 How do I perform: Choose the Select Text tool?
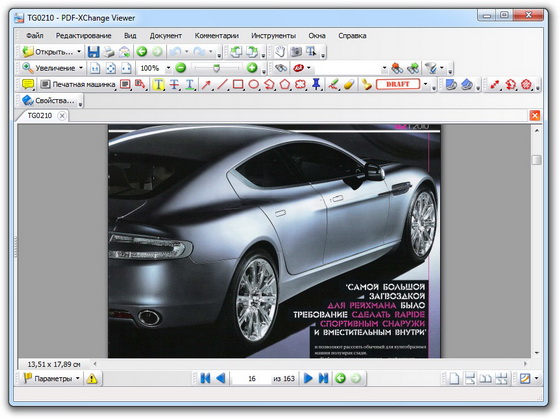(311, 52)
